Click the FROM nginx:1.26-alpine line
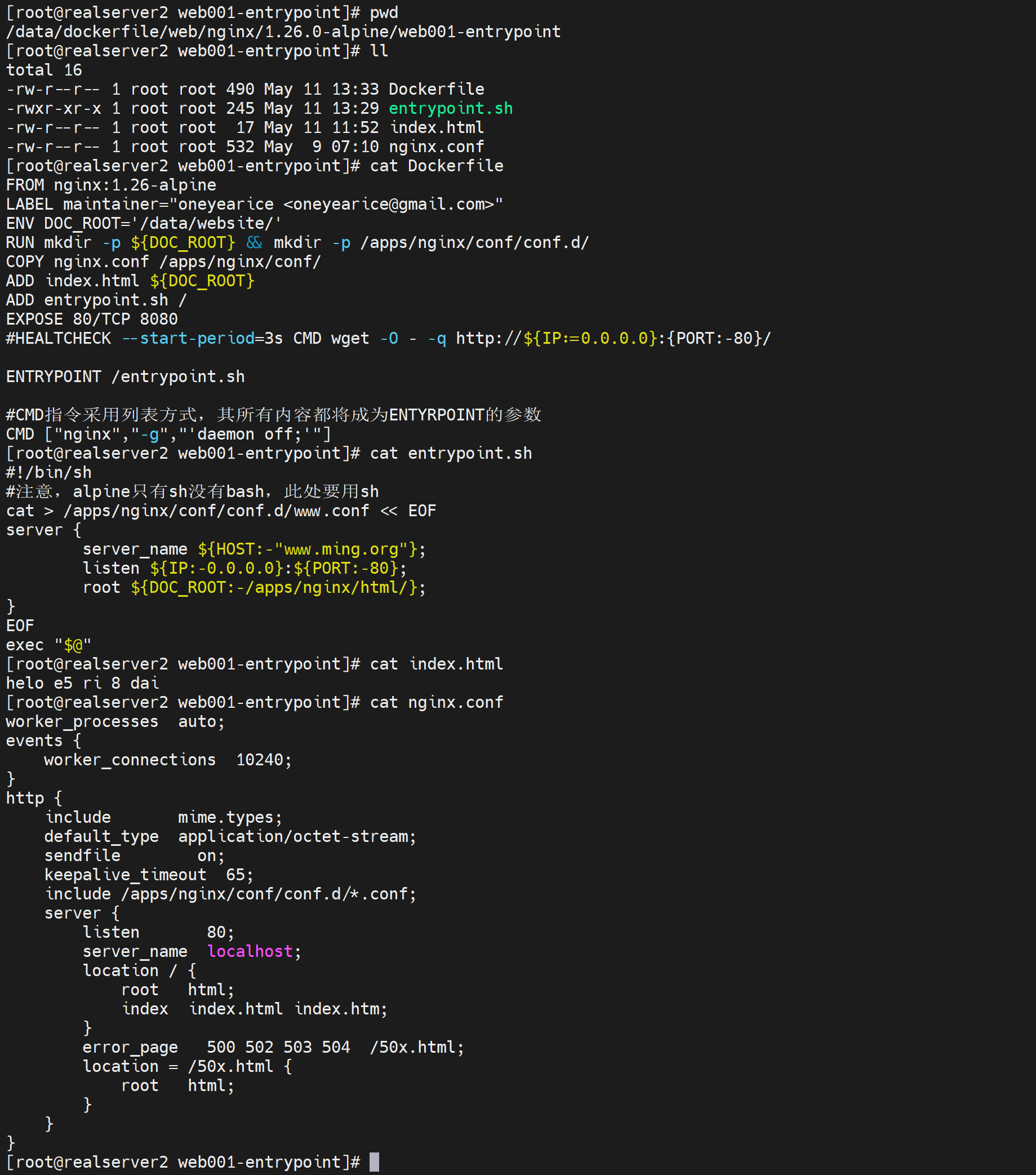Viewport: 1036px width, 1175px height. tap(111, 184)
